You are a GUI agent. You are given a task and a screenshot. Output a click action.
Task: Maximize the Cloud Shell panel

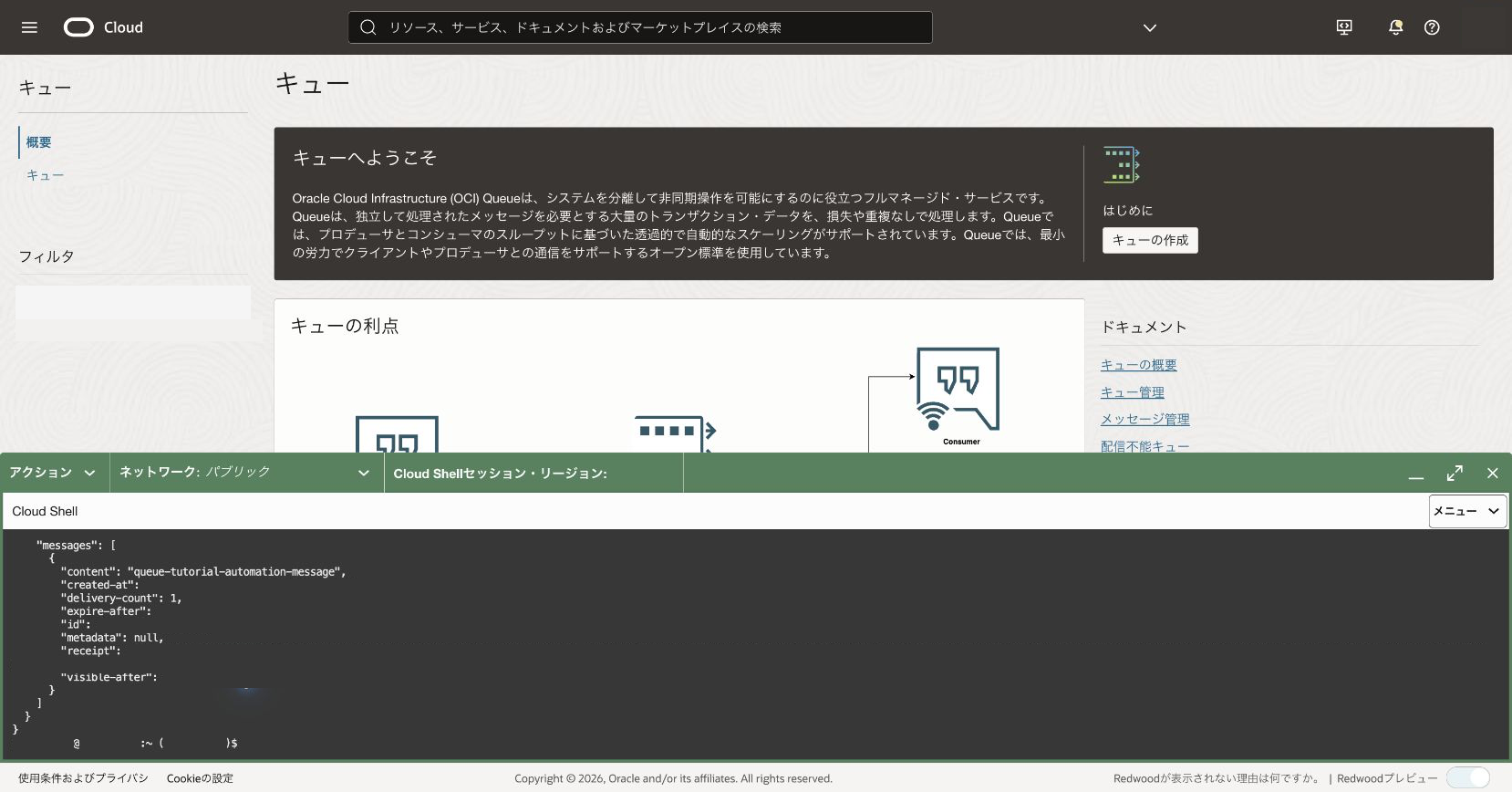pyautogui.click(x=1455, y=473)
